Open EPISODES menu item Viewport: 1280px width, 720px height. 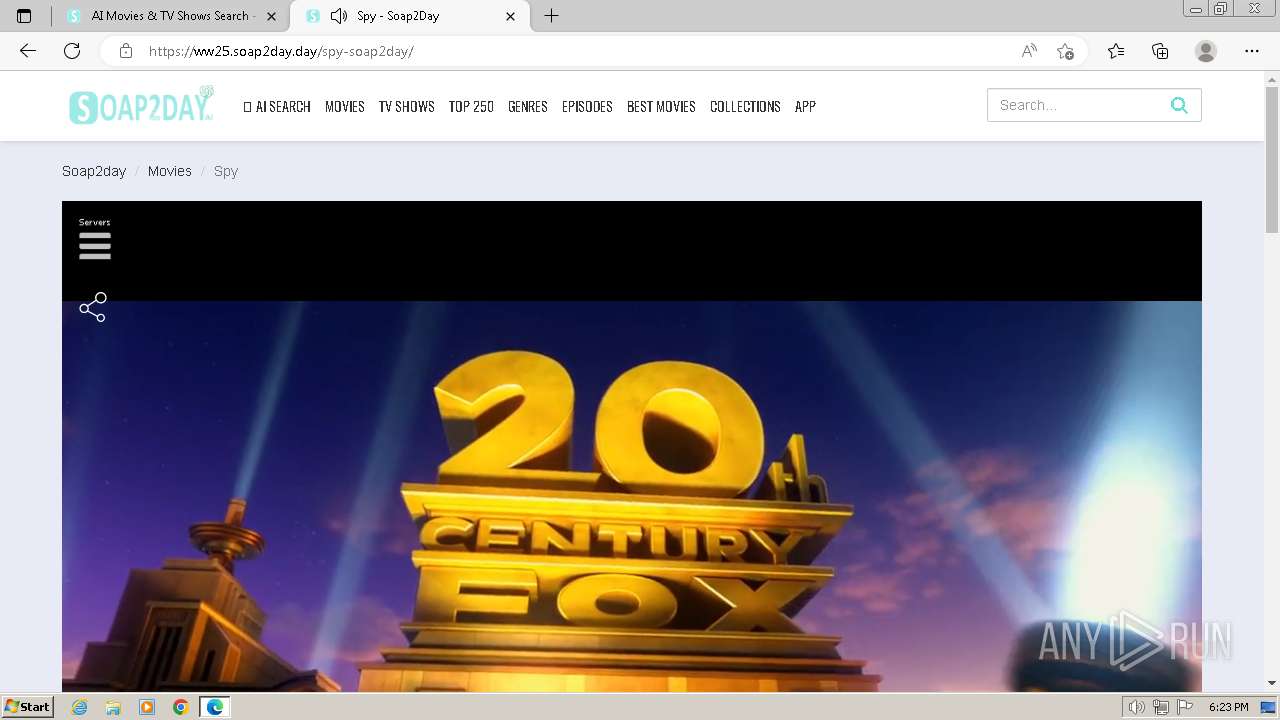point(587,106)
